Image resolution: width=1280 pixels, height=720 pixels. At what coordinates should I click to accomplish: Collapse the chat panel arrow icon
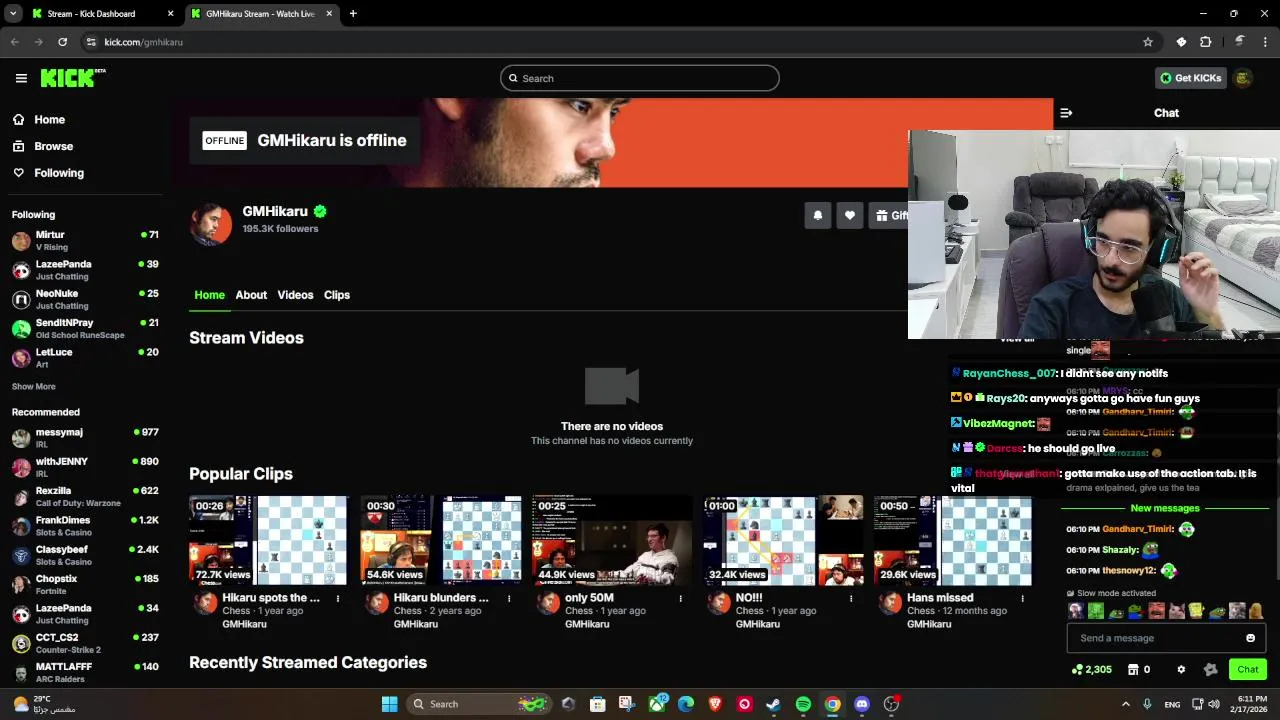tap(1066, 113)
